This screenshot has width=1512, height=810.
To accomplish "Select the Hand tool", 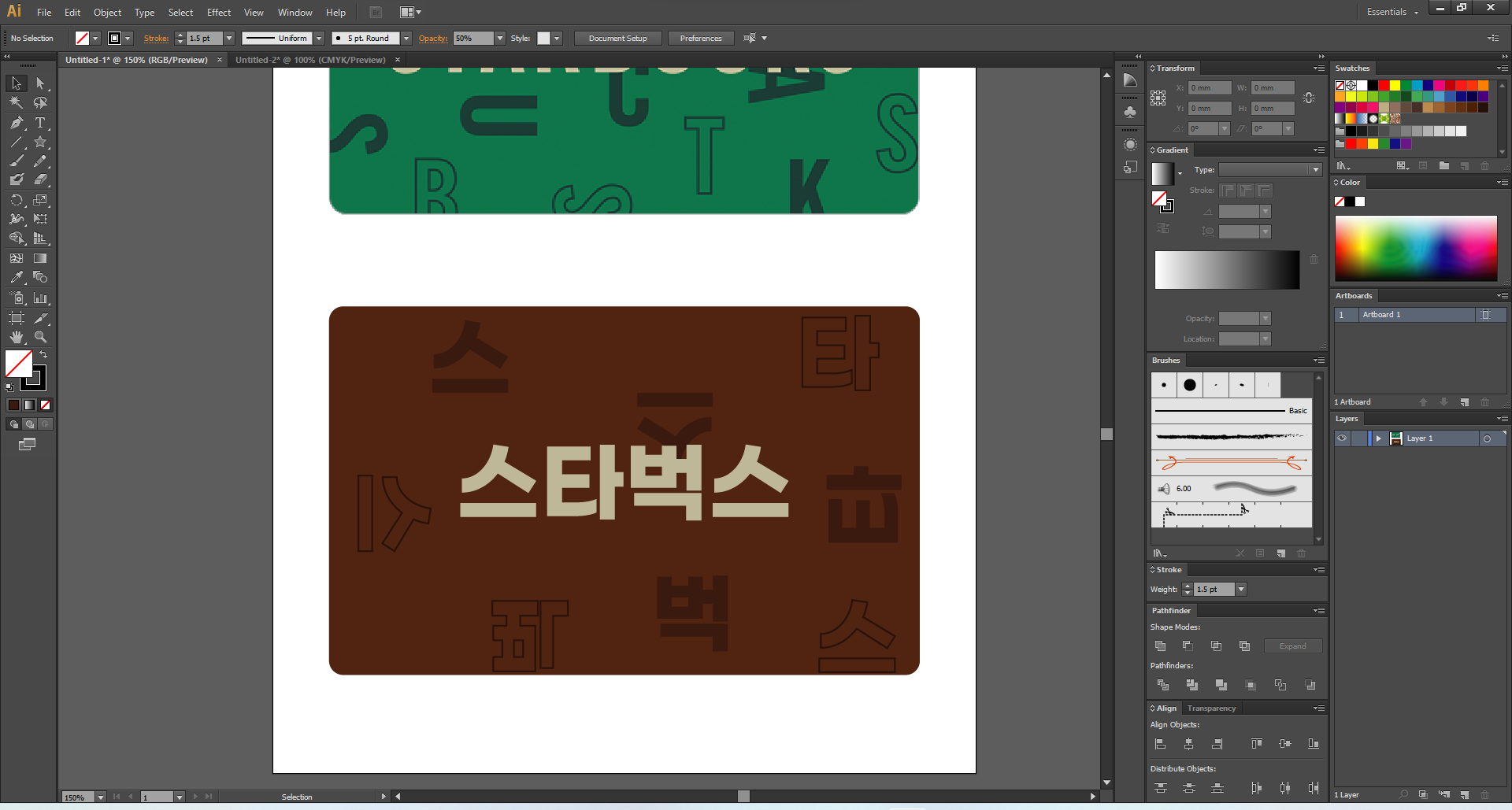I will [17, 337].
